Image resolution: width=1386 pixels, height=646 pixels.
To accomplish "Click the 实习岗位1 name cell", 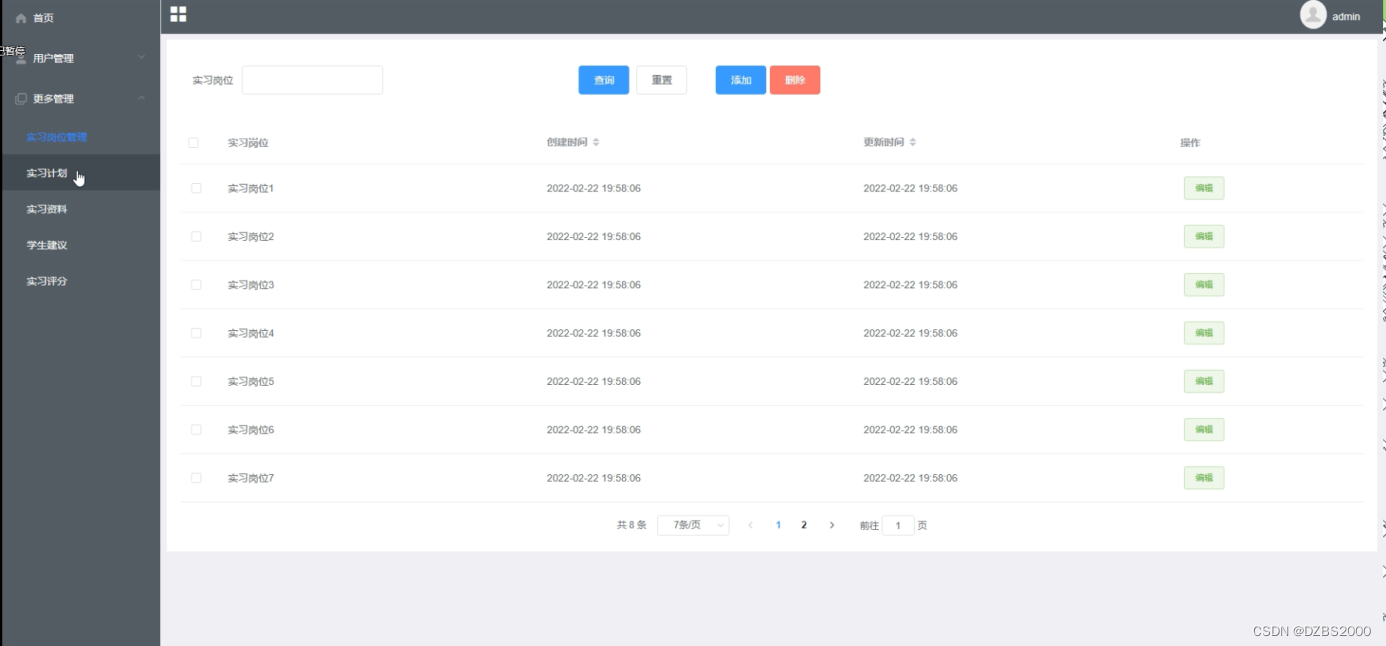I will point(251,188).
